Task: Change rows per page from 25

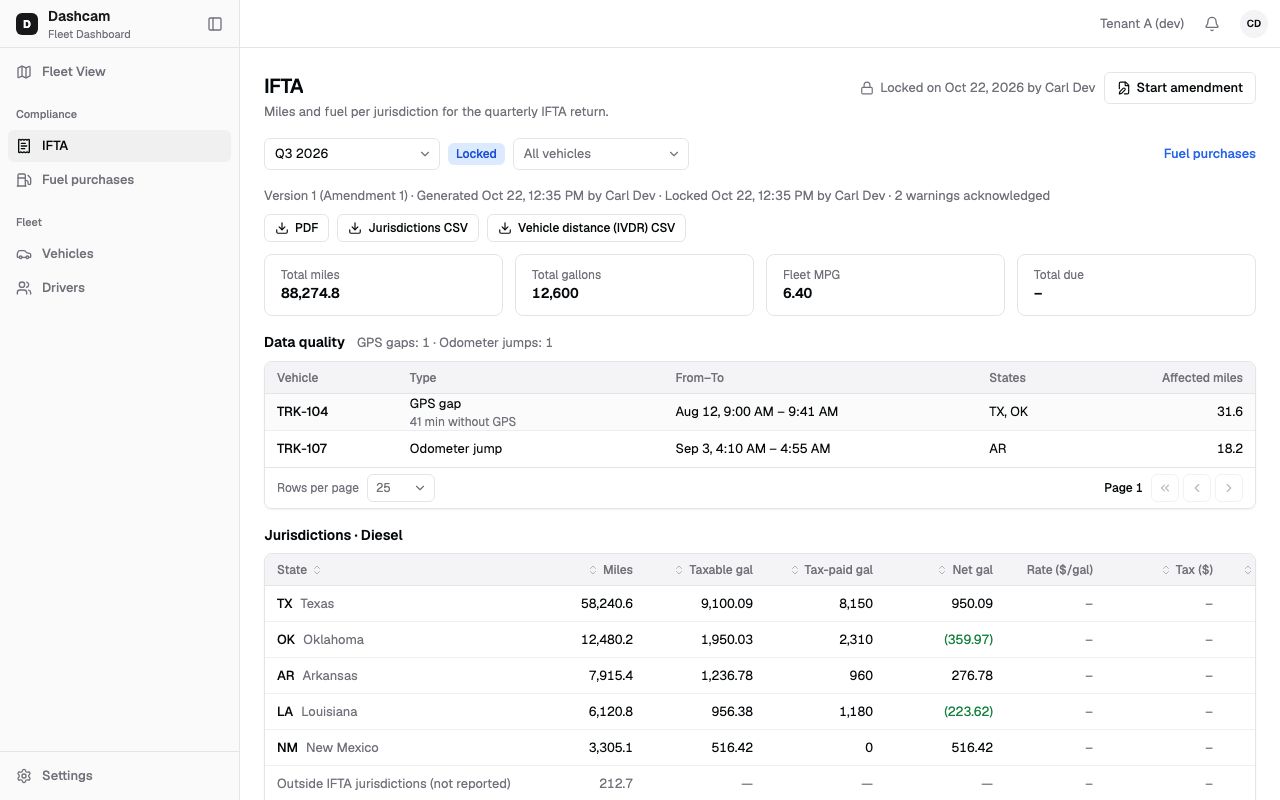Action: coord(400,488)
